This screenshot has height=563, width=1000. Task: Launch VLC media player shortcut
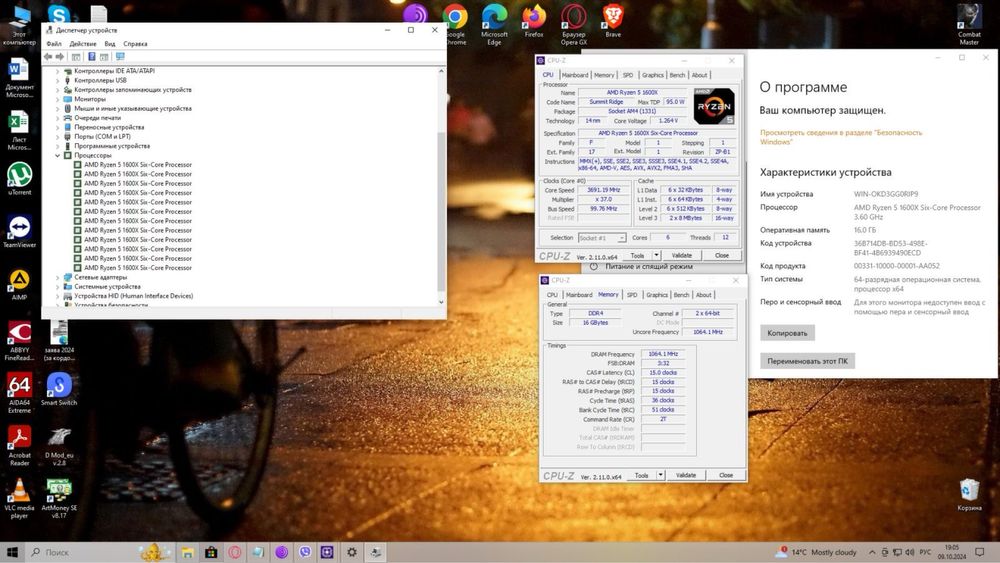click(x=19, y=499)
